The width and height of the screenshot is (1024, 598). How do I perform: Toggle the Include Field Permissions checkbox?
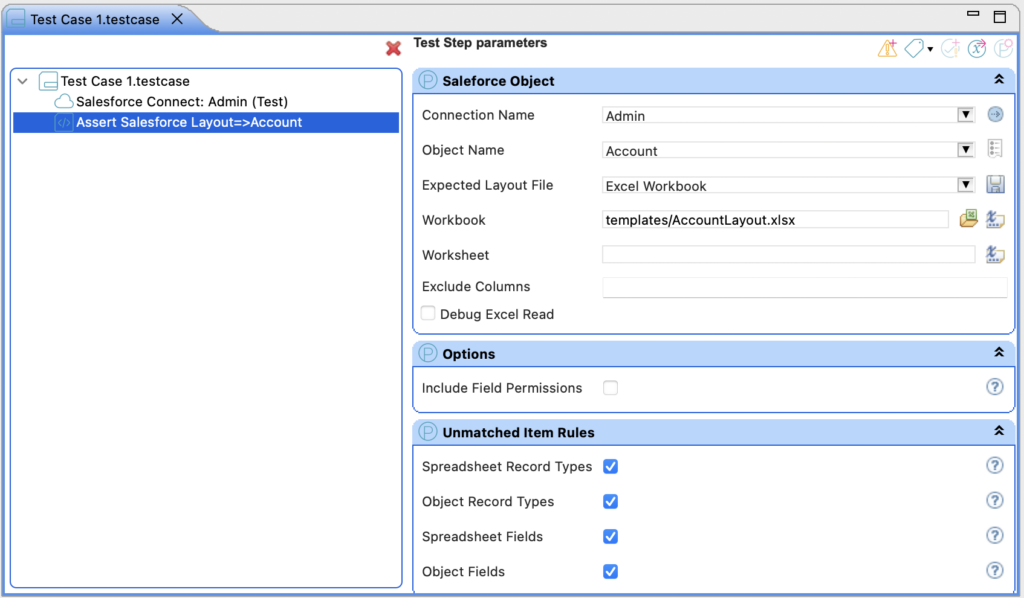610,387
